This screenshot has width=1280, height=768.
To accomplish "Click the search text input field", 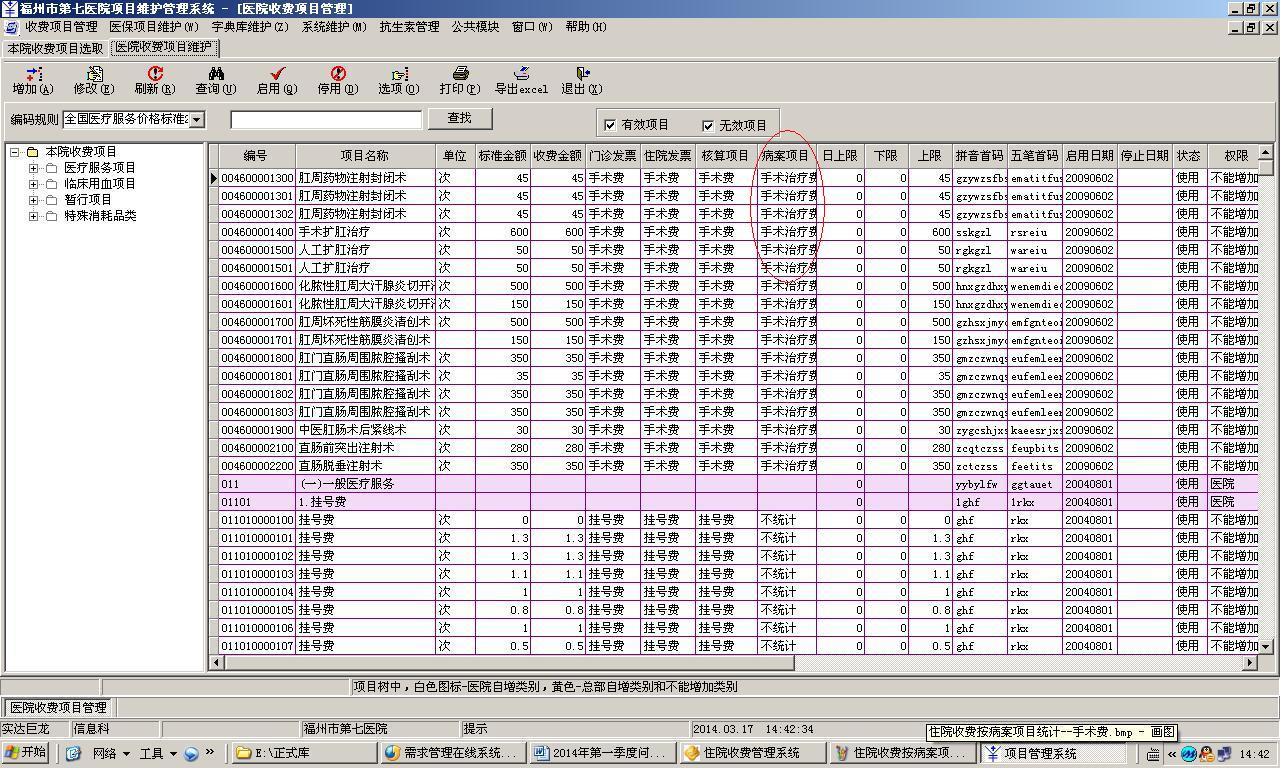I will (326, 119).
